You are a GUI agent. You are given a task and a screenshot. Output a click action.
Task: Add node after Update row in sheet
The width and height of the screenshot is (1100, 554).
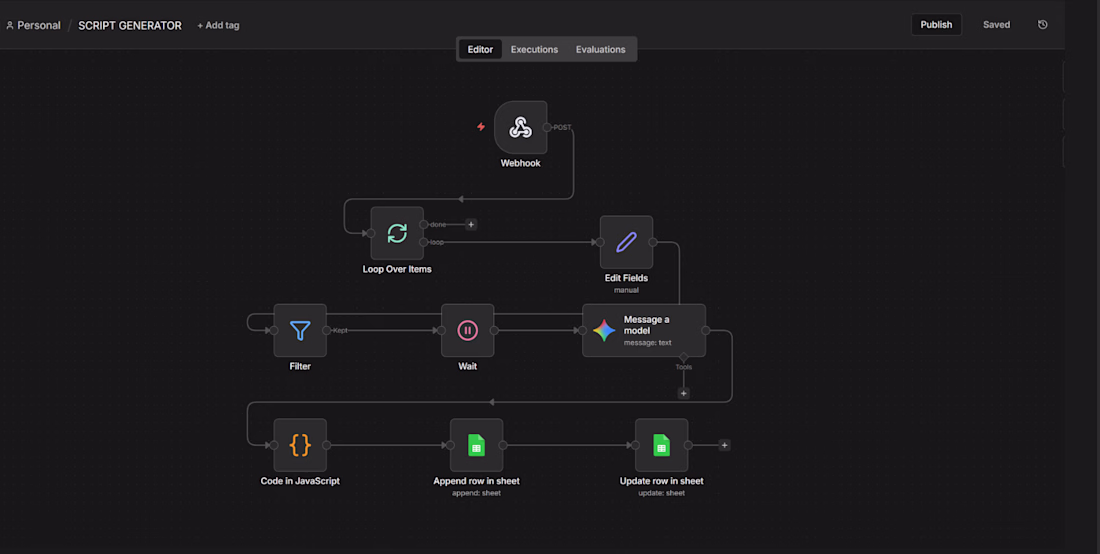725,445
